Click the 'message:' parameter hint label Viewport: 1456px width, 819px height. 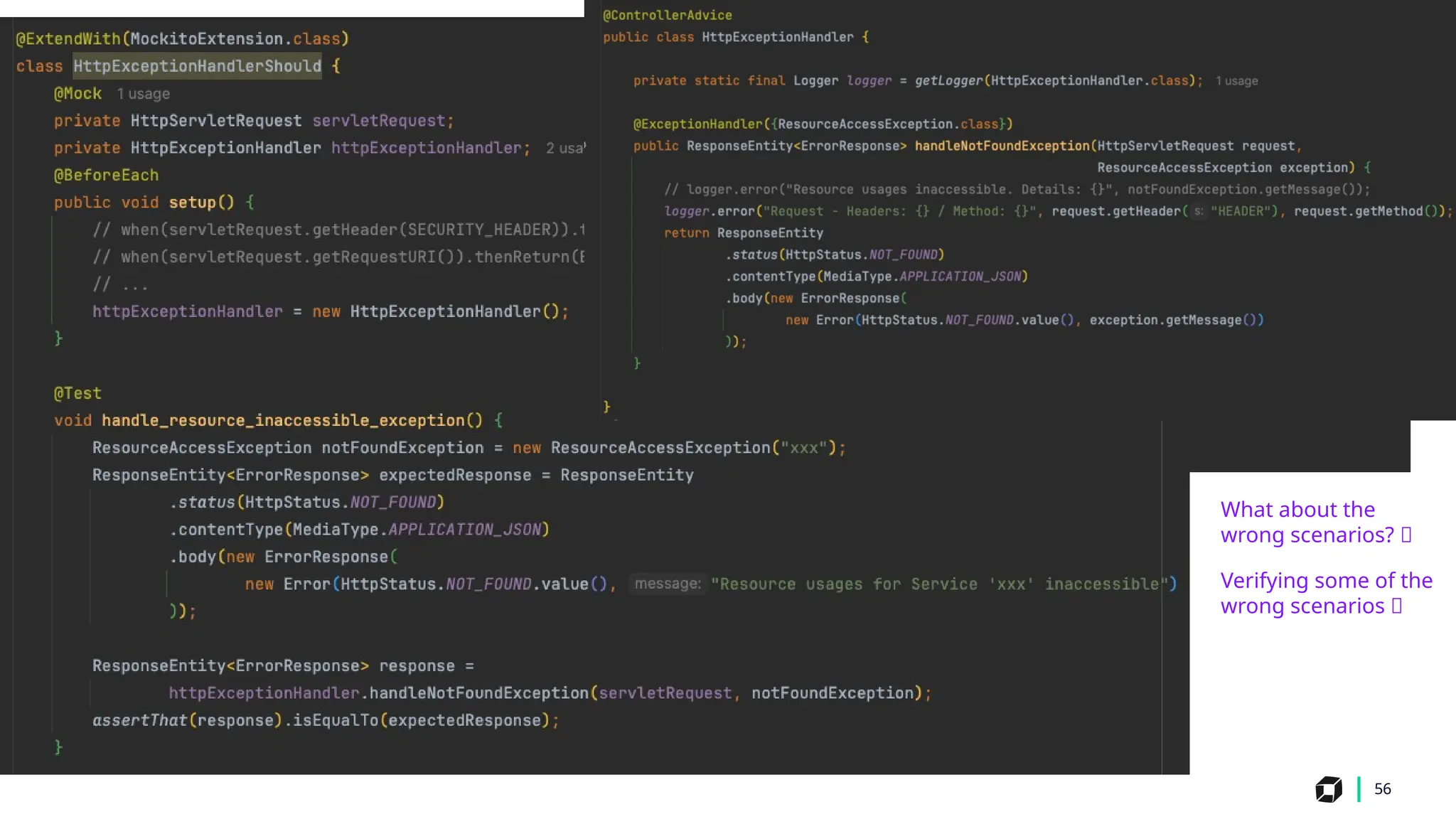click(x=667, y=584)
